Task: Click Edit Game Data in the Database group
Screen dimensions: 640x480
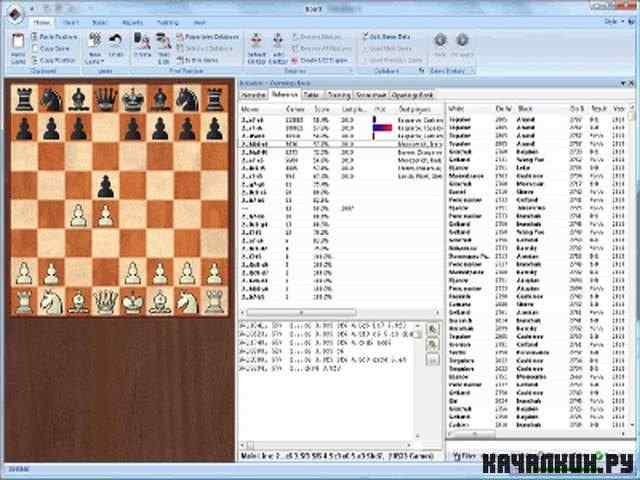Action: click(x=387, y=37)
